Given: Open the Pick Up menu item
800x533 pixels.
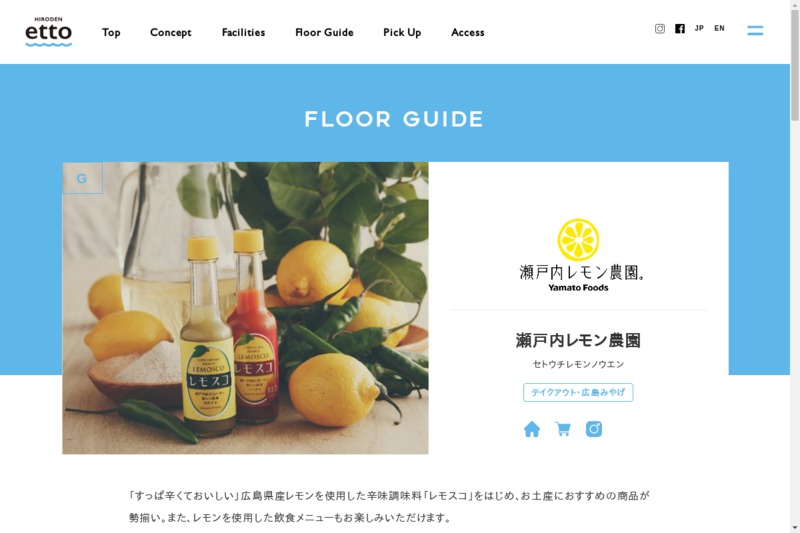Looking at the screenshot, I should point(402,32).
